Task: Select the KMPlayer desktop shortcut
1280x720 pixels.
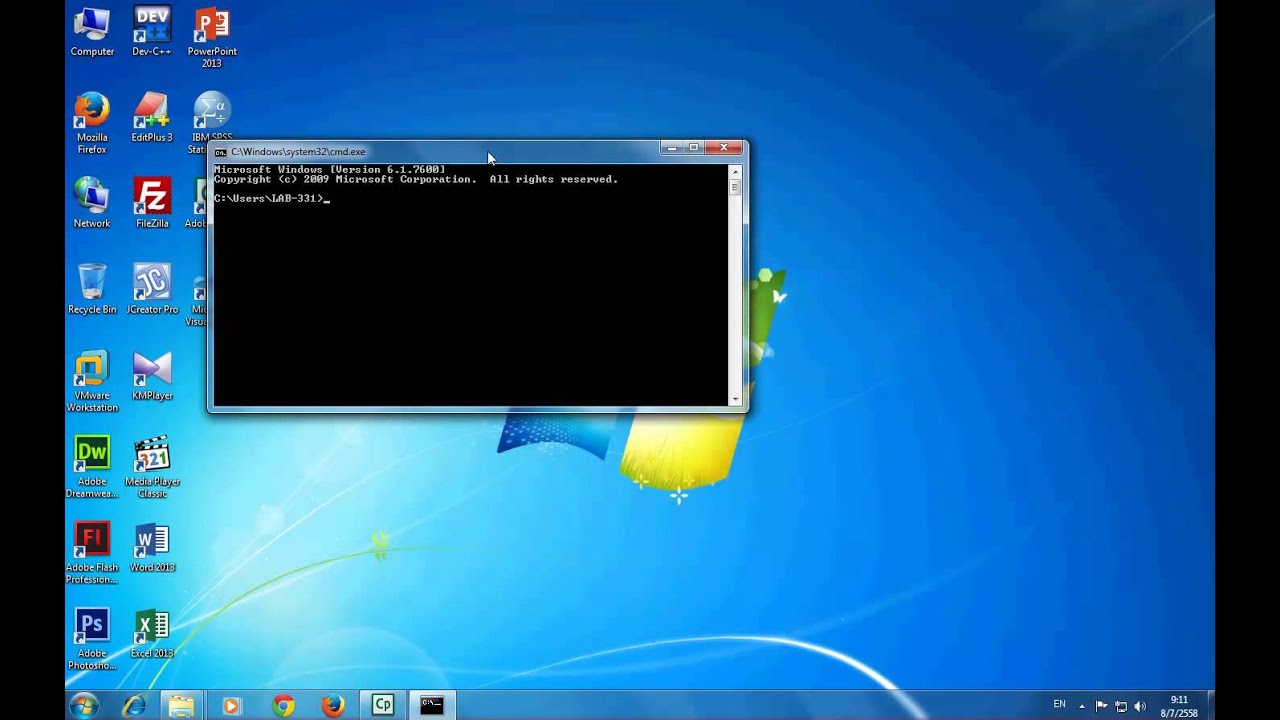Action: 152,376
